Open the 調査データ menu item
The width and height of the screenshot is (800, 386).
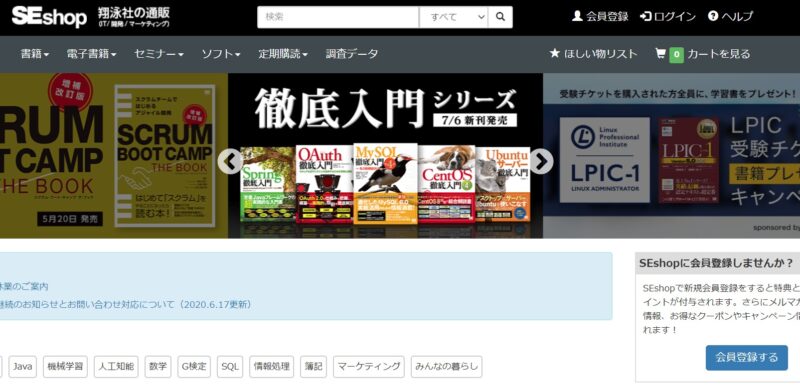pyautogui.click(x=352, y=54)
